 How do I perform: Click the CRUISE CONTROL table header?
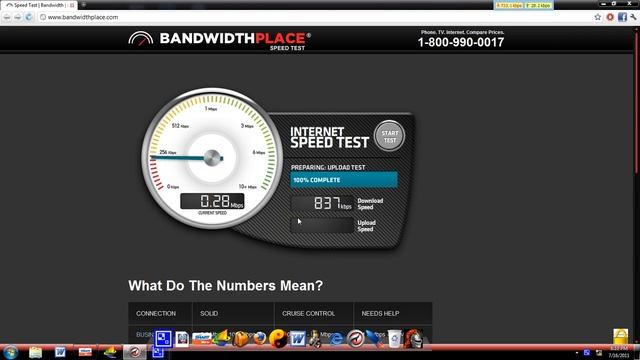pos(308,313)
